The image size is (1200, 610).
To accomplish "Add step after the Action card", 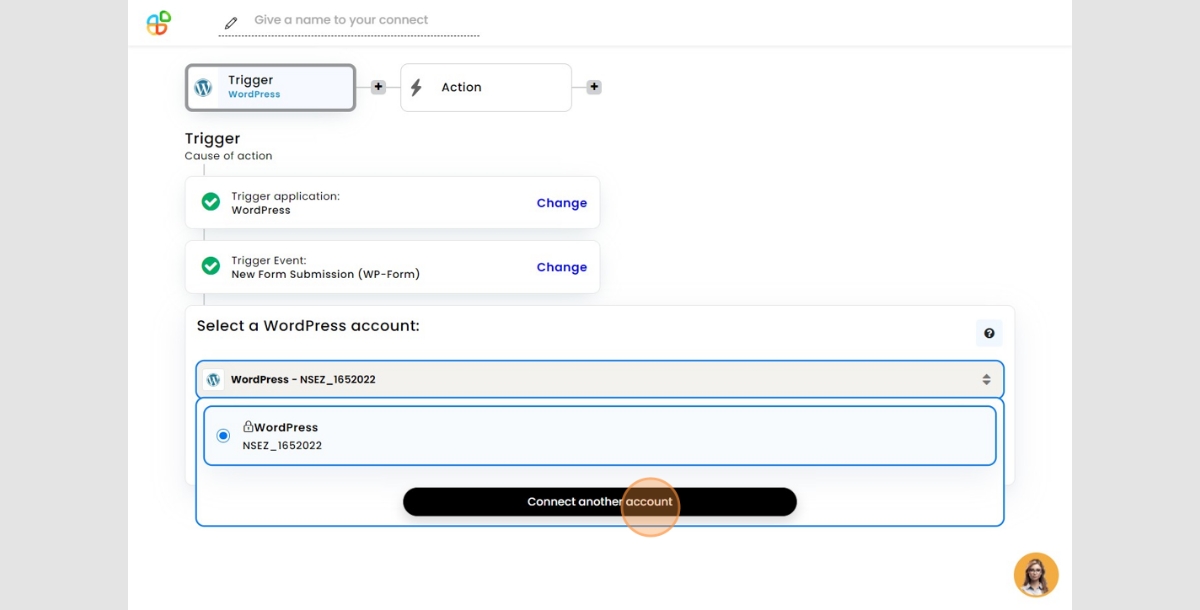I will (x=594, y=87).
